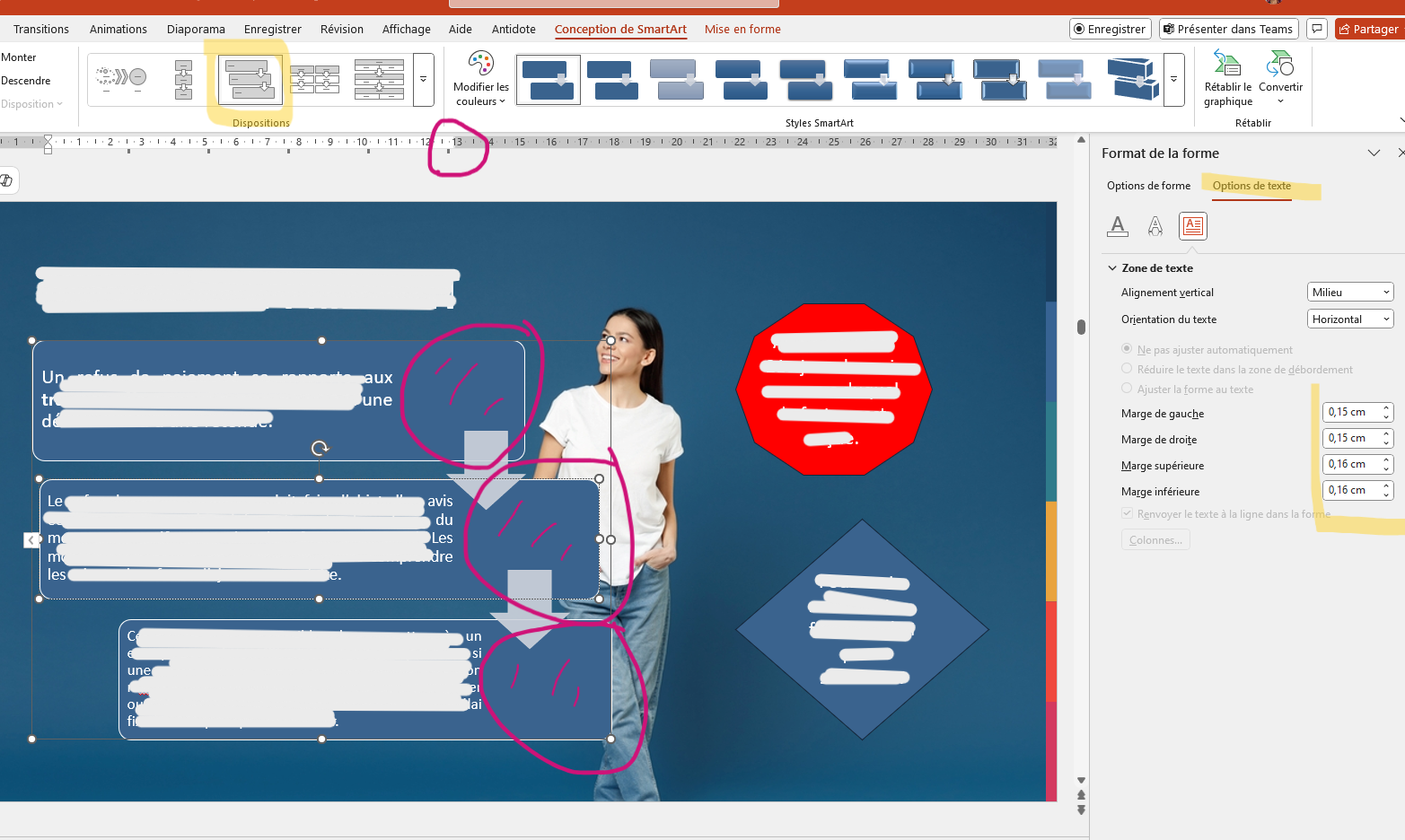
Task: Open the Diaporama tab
Action: (196, 29)
